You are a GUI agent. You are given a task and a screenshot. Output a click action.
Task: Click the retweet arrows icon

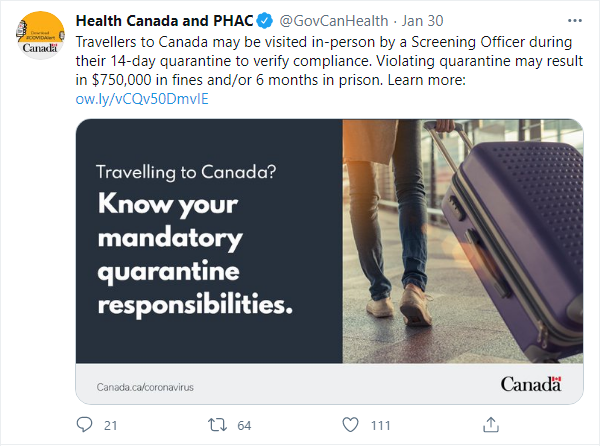(217, 425)
